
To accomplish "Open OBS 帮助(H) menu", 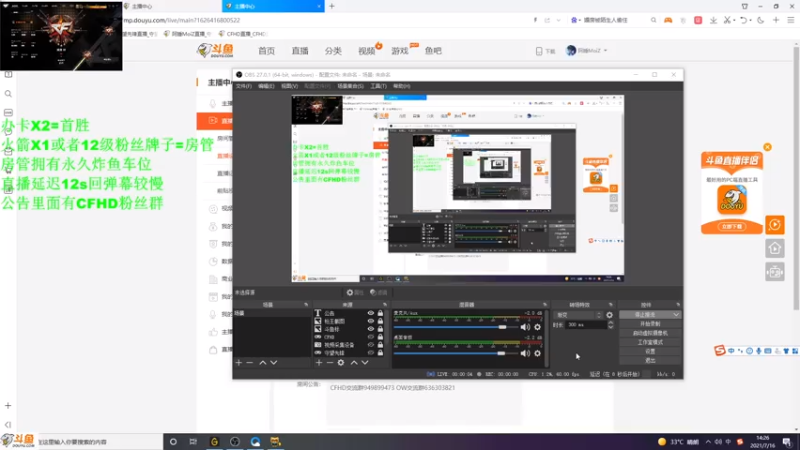I will click(x=402, y=86).
